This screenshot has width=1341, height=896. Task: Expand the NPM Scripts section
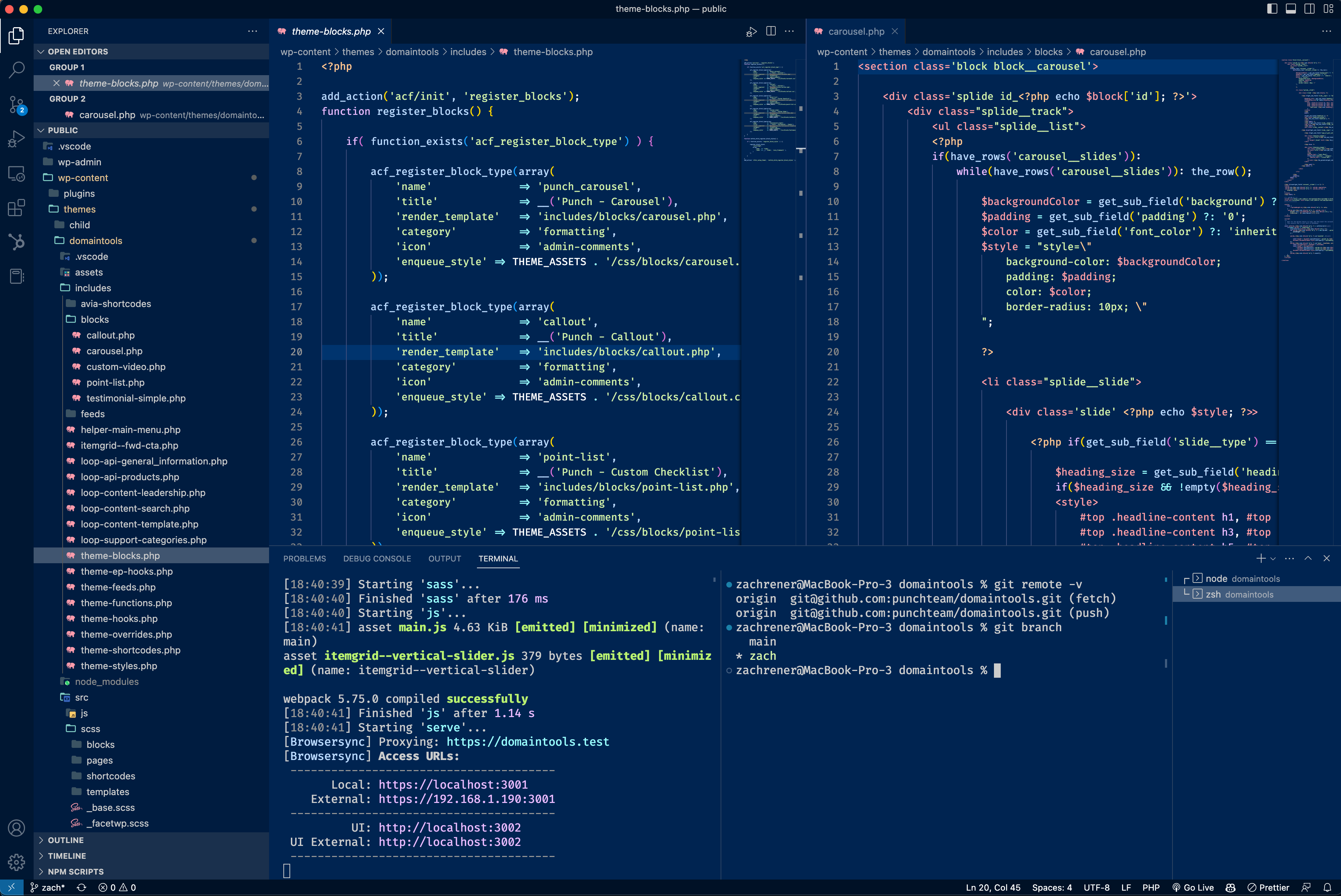[x=151, y=871]
